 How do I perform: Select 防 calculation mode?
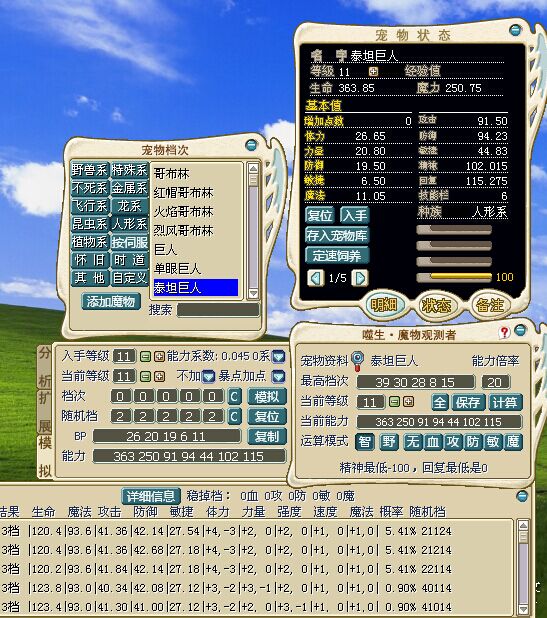473,441
